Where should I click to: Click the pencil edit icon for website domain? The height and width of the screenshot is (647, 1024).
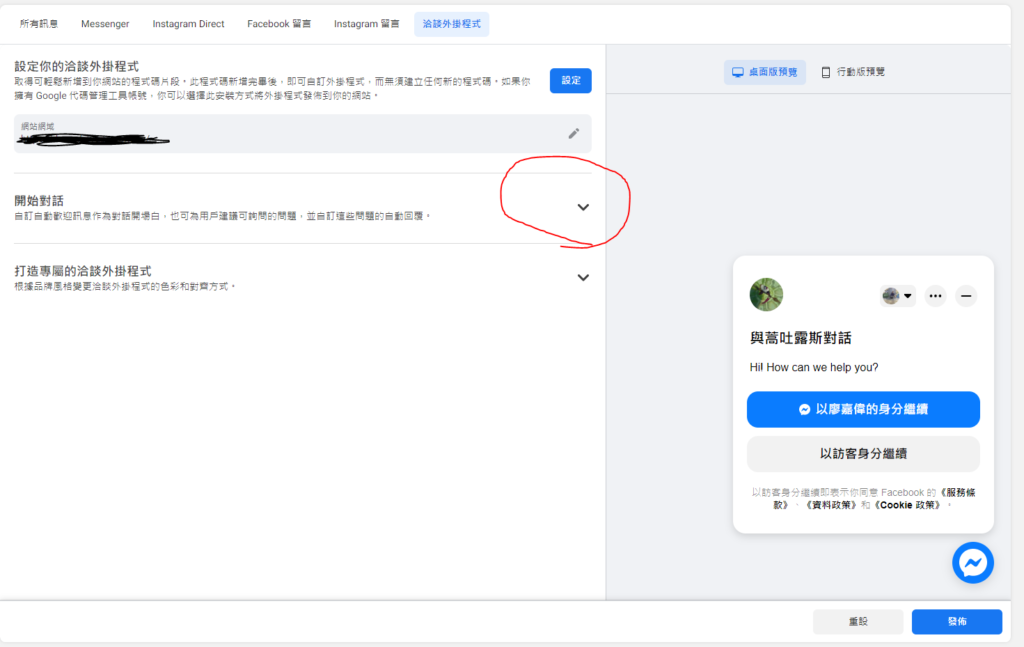click(x=573, y=133)
